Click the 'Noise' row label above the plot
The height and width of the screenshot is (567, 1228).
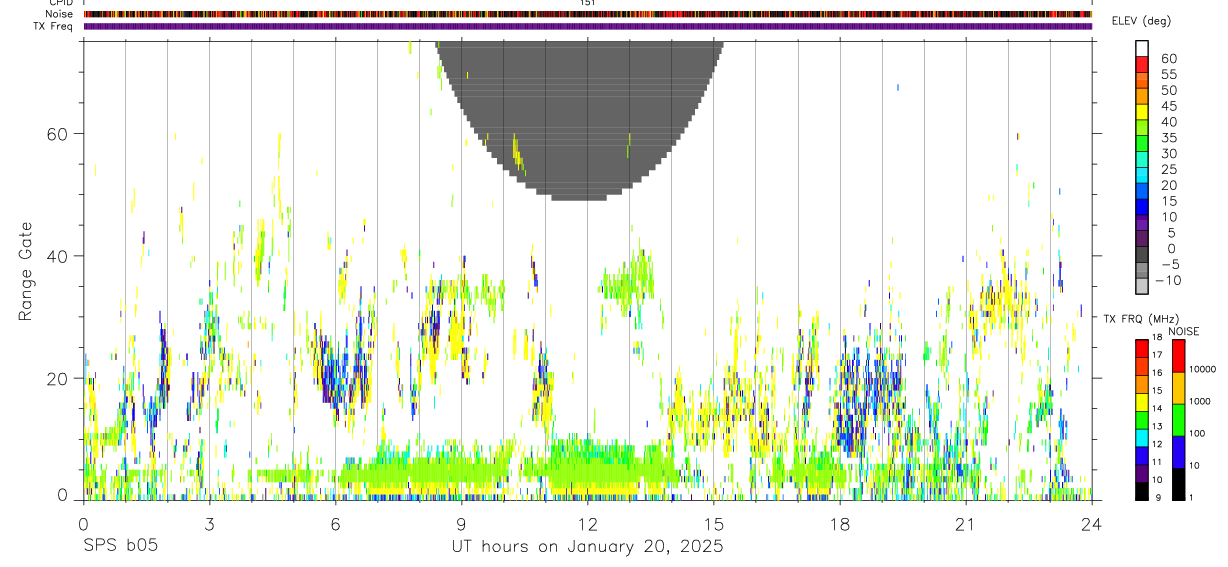[60, 14]
